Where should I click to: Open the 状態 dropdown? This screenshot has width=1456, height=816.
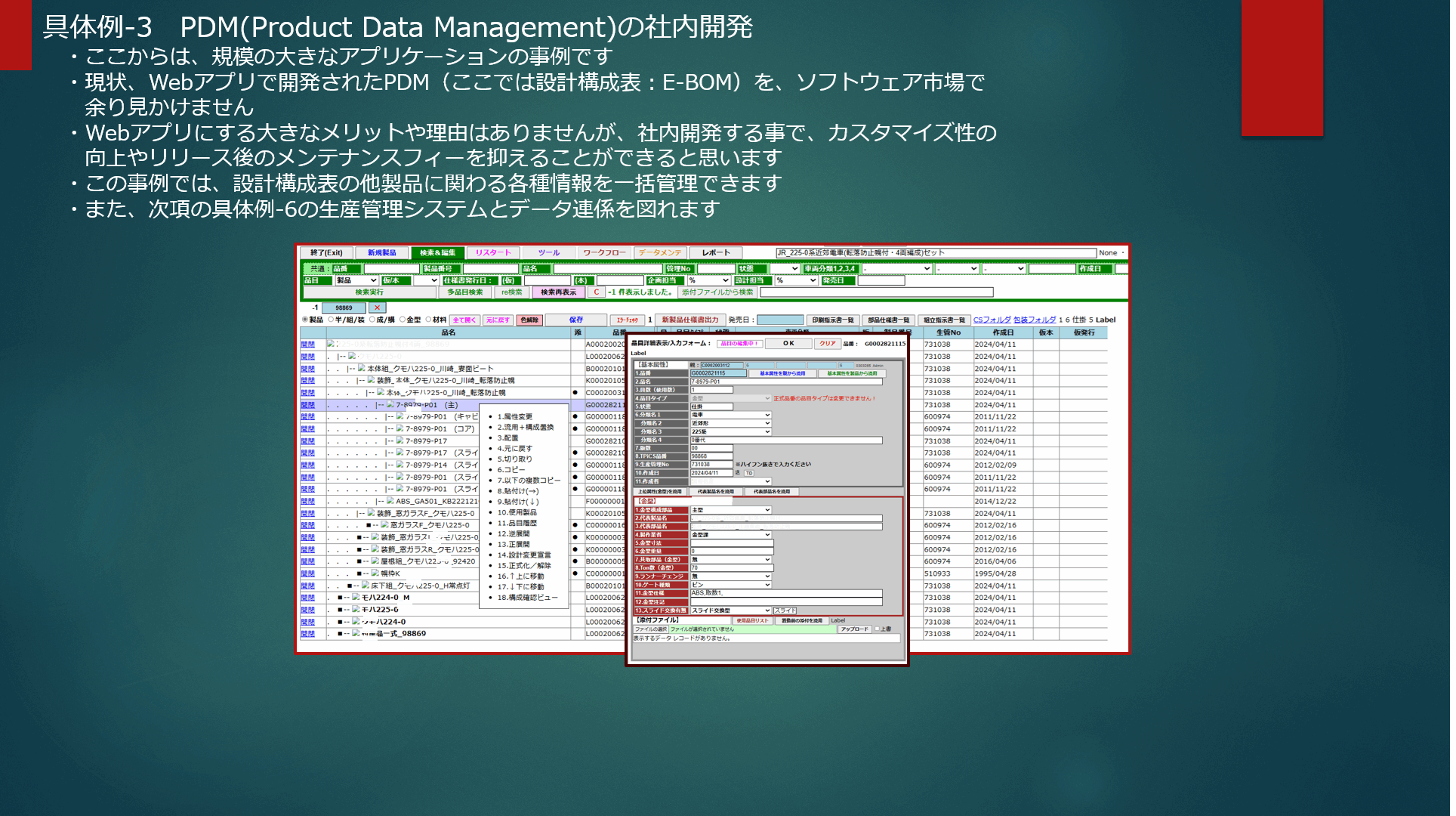click(784, 269)
